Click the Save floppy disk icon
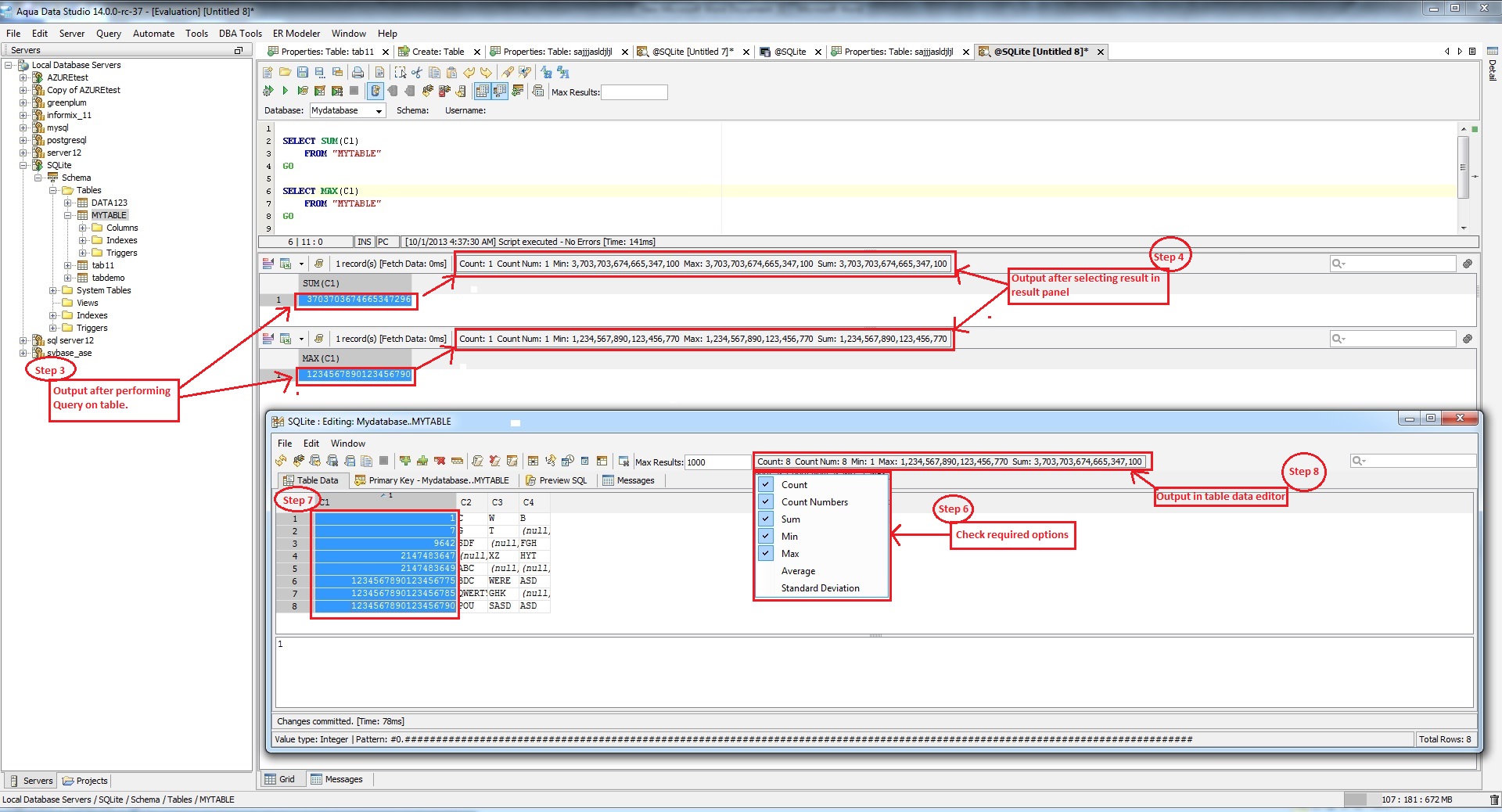Viewport: 1502px width, 812px height. (x=303, y=72)
